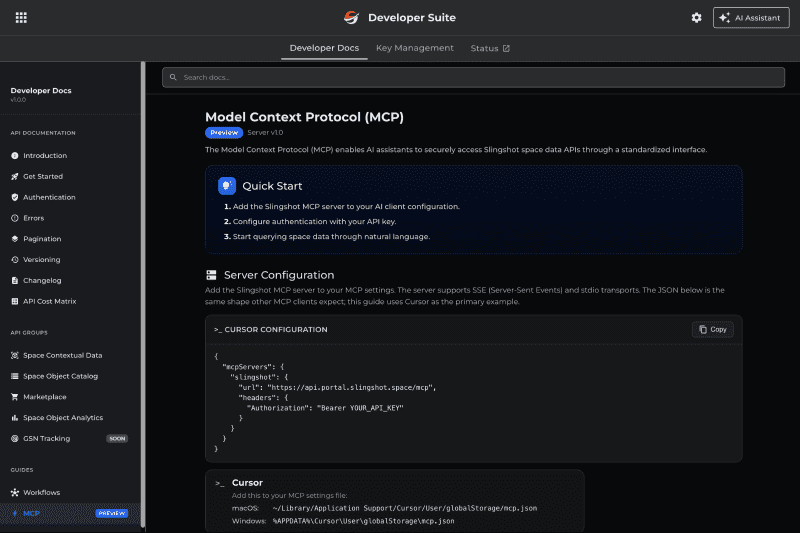Image resolution: width=800 pixels, height=533 pixels.
Task: Click the Versioning history icon
Action: [x=15, y=260]
